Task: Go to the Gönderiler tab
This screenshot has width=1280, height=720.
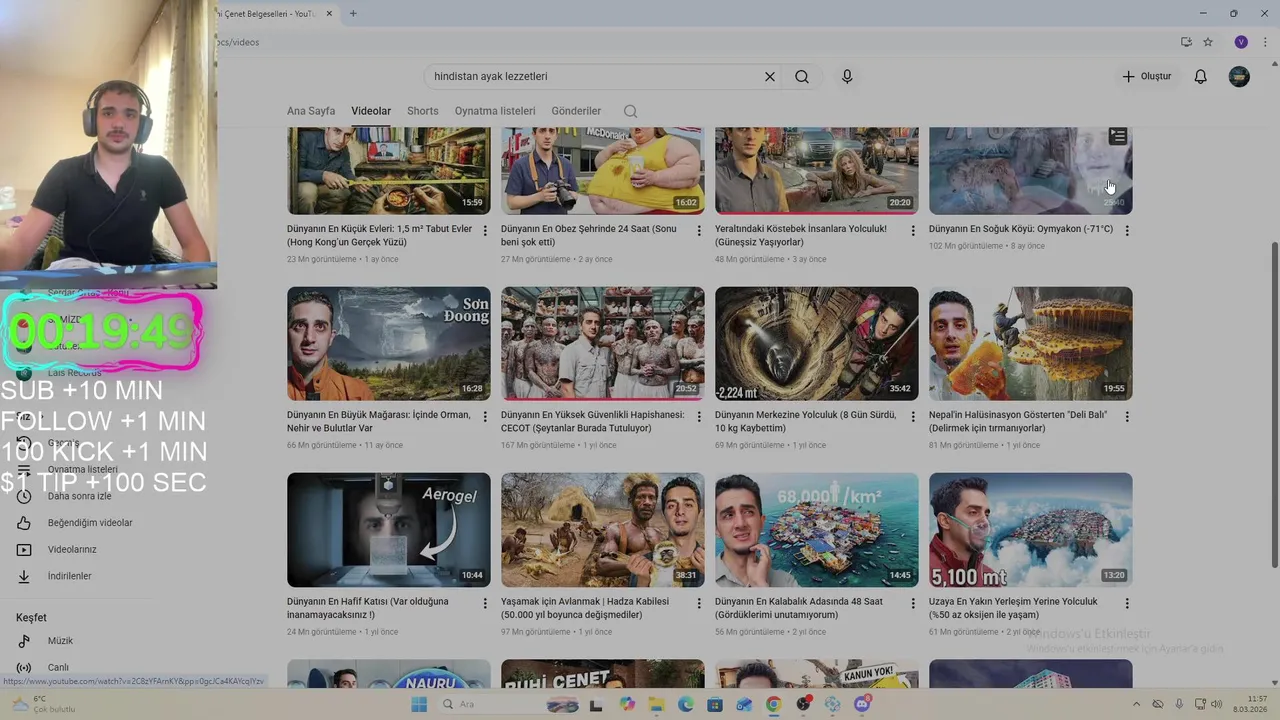Action: 576,111
